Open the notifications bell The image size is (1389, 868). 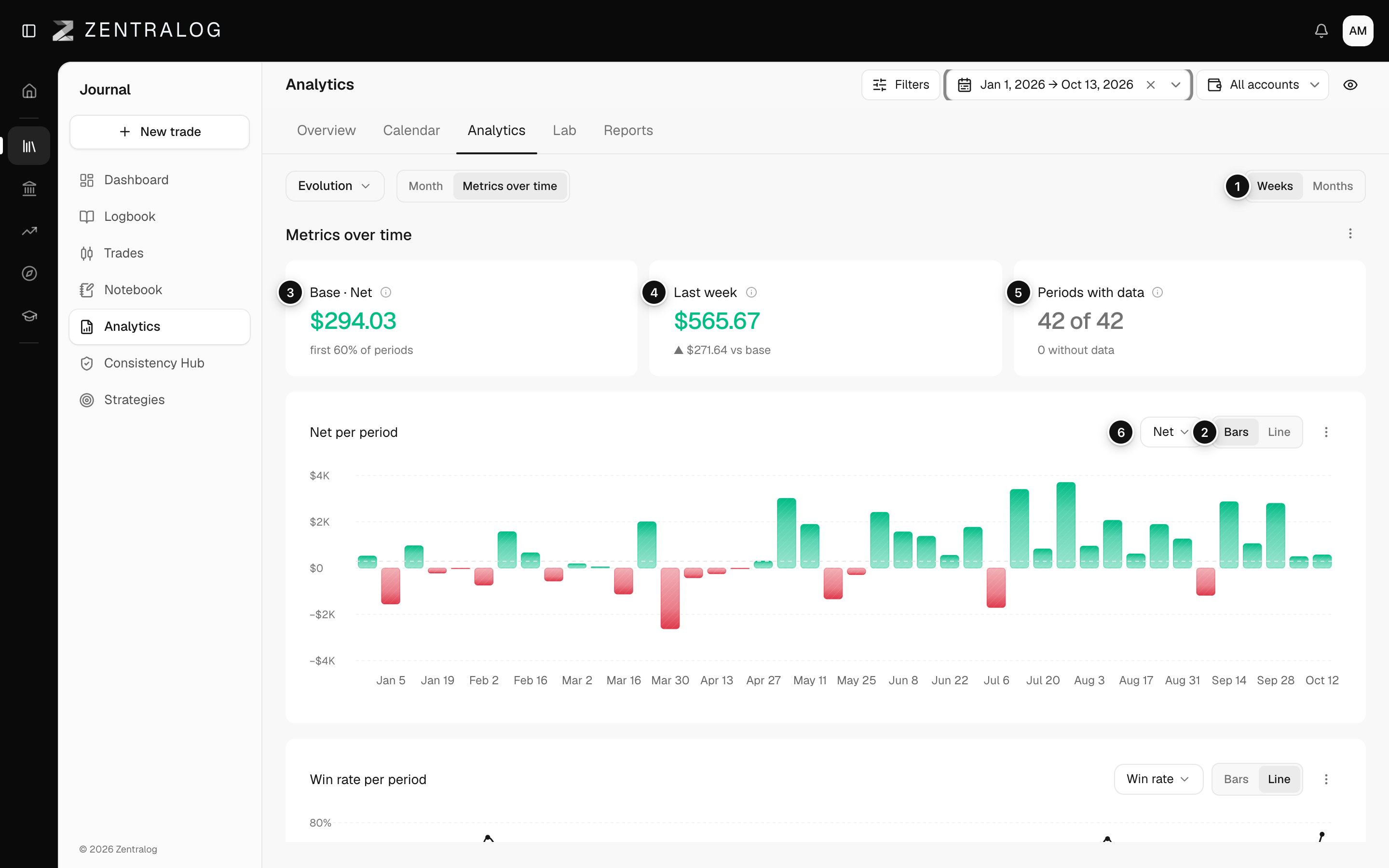(1321, 30)
